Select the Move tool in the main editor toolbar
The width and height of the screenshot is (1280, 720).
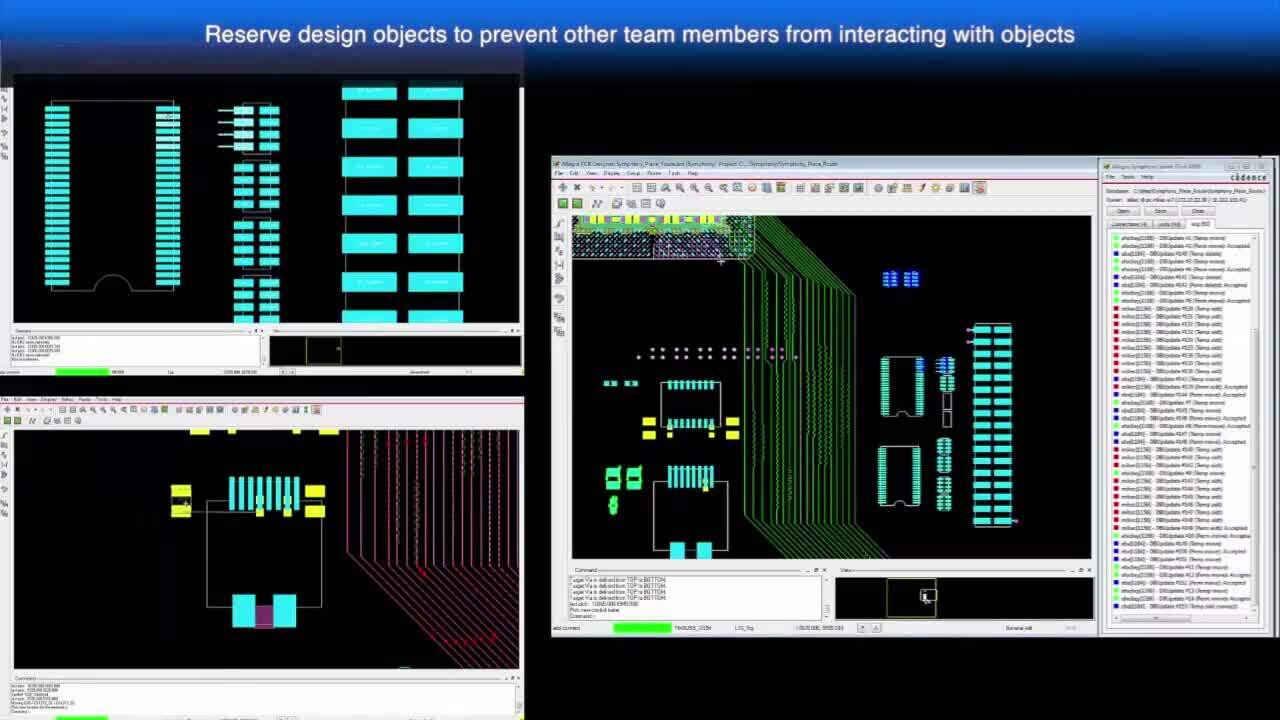click(x=563, y=188)
